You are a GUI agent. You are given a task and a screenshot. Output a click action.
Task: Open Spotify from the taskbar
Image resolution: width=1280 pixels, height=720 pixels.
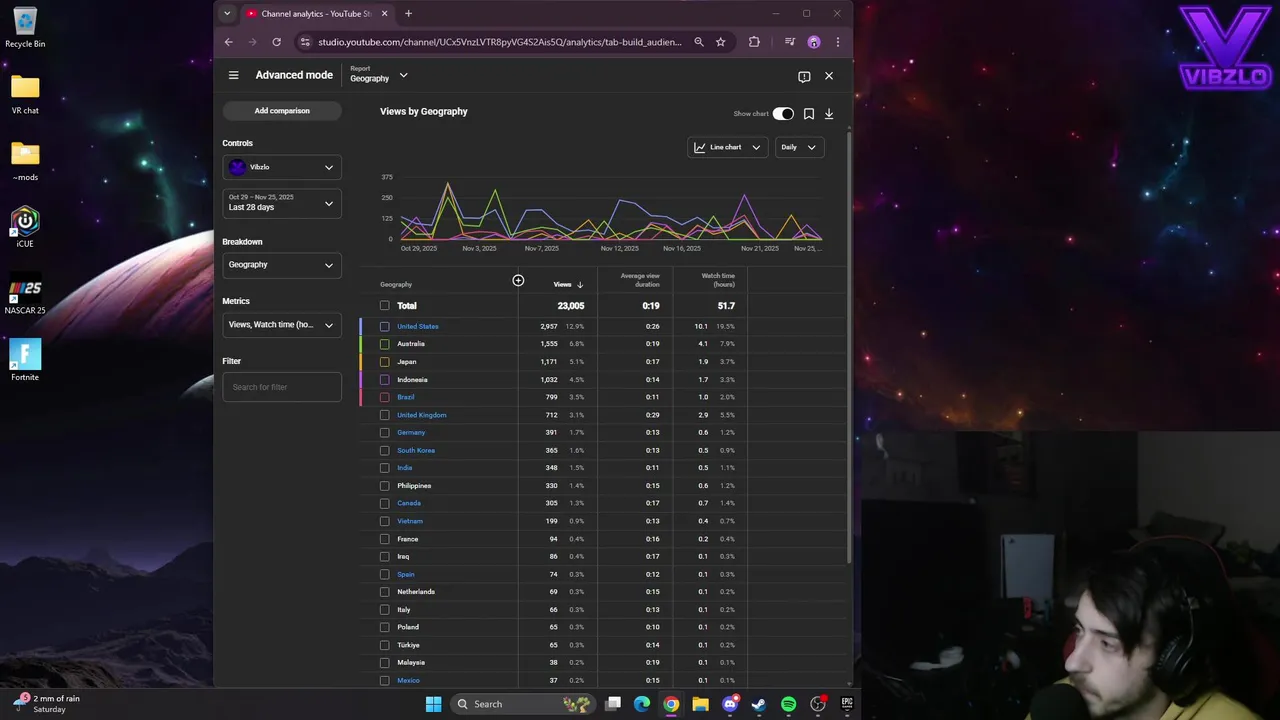(x=788, y=704)
